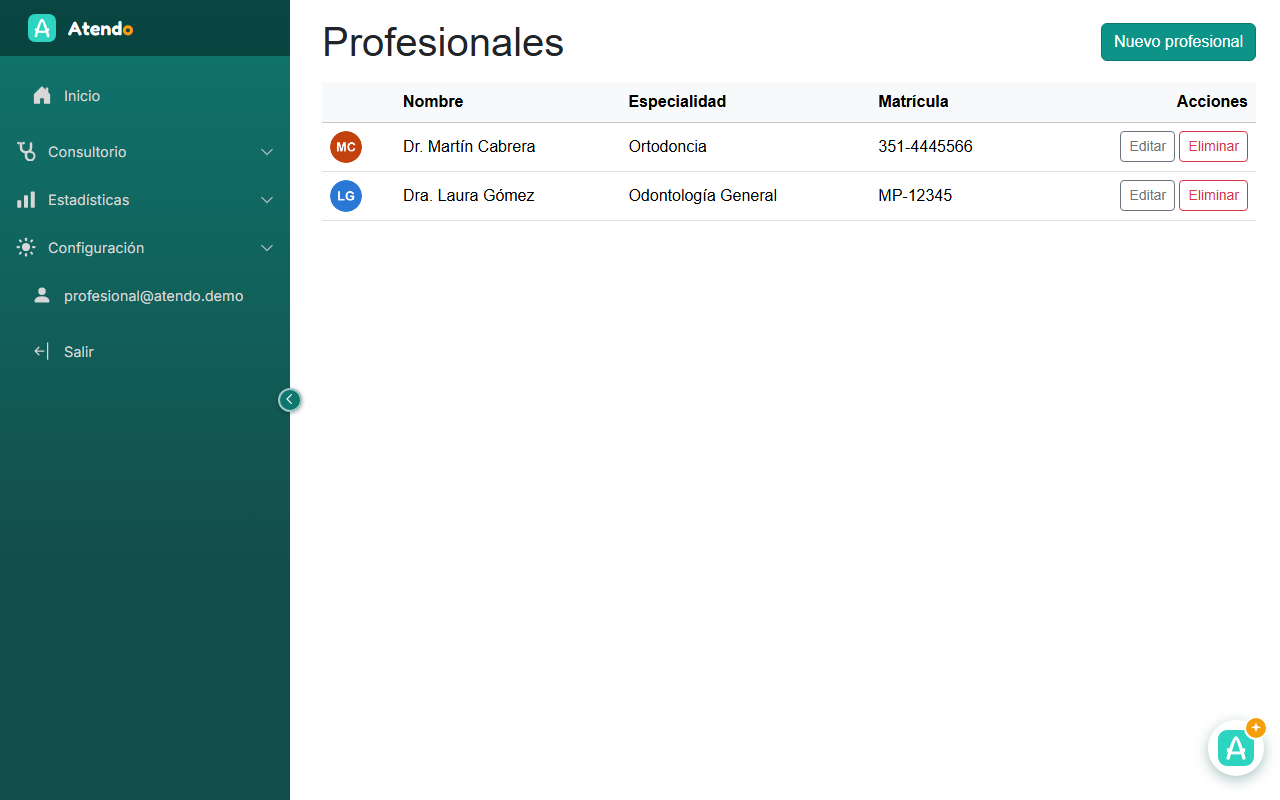Open the Estadísticas sidebar menu
This screenshot has width=1280, height=800.
(x=145, y=200)
